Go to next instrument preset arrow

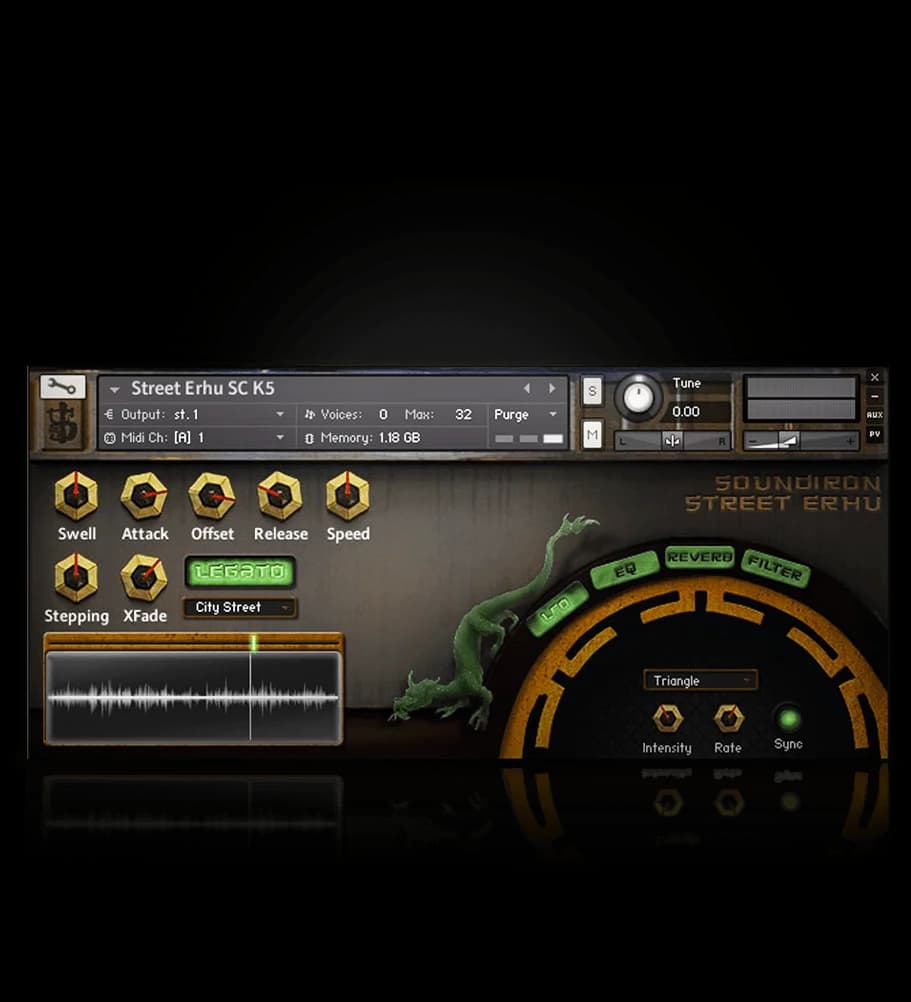(551, 388)
